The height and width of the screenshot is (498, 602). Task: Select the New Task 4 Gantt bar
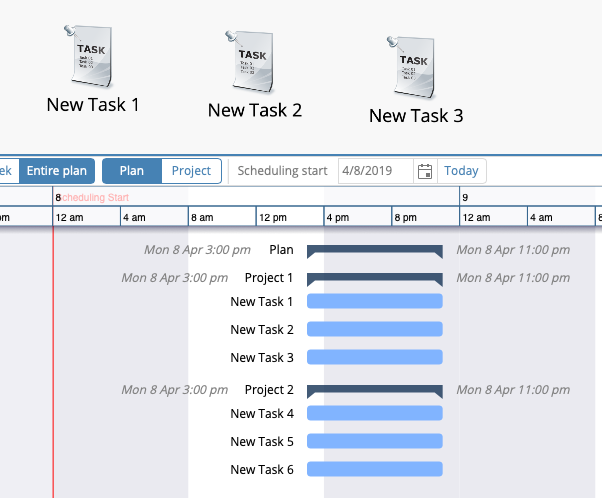point(375,414)
